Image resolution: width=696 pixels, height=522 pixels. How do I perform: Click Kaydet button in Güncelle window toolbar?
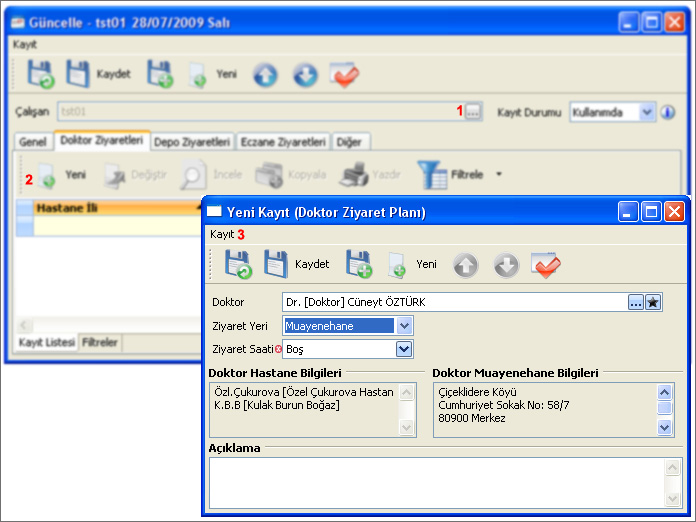(x=99, y=74)
